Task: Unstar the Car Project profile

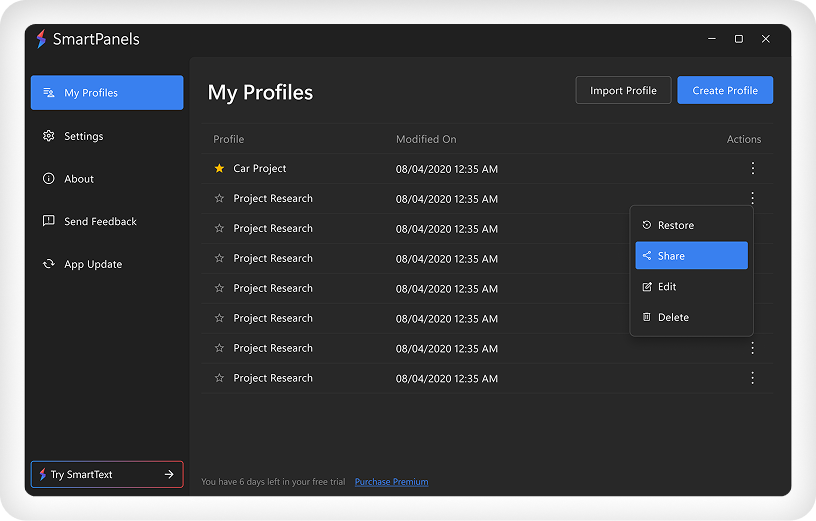Action: pos(220,169)
